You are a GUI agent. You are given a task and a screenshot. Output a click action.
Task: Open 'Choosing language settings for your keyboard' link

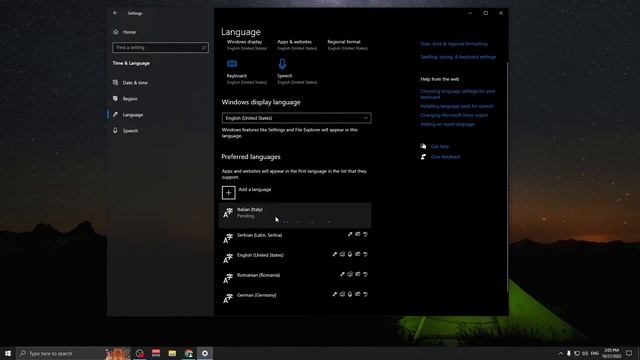458,94
